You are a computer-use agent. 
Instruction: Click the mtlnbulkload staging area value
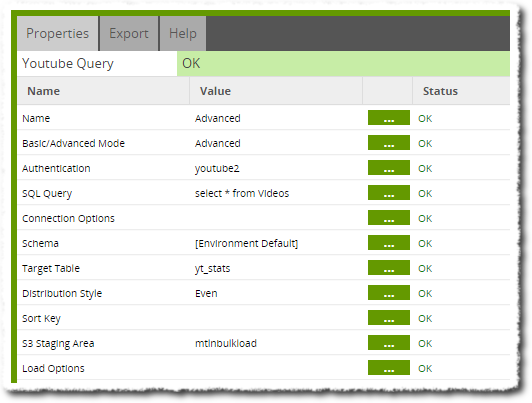[226, 343]
